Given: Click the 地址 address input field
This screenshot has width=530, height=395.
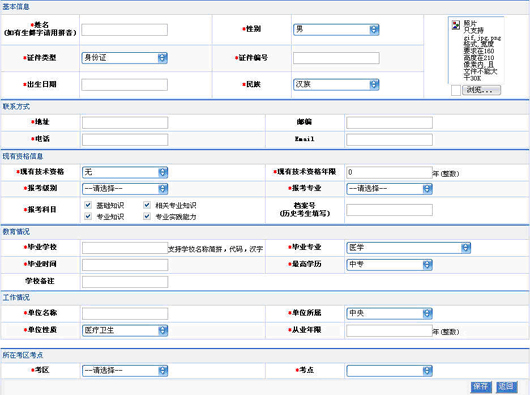Looking at the screenshot, I should pyautogui.click(x=125, y=122).
